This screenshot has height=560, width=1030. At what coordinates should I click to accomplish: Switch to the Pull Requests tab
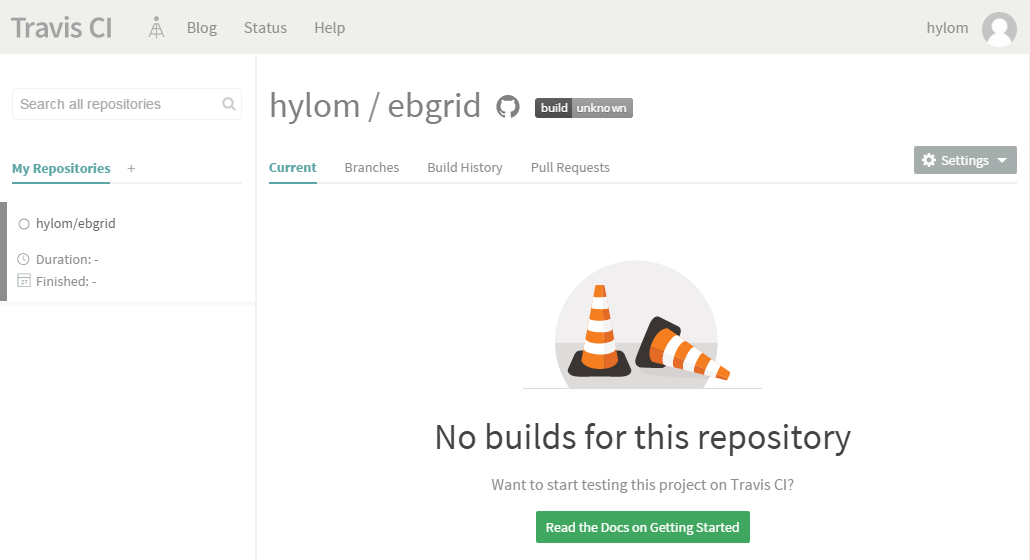coord(570,167)
